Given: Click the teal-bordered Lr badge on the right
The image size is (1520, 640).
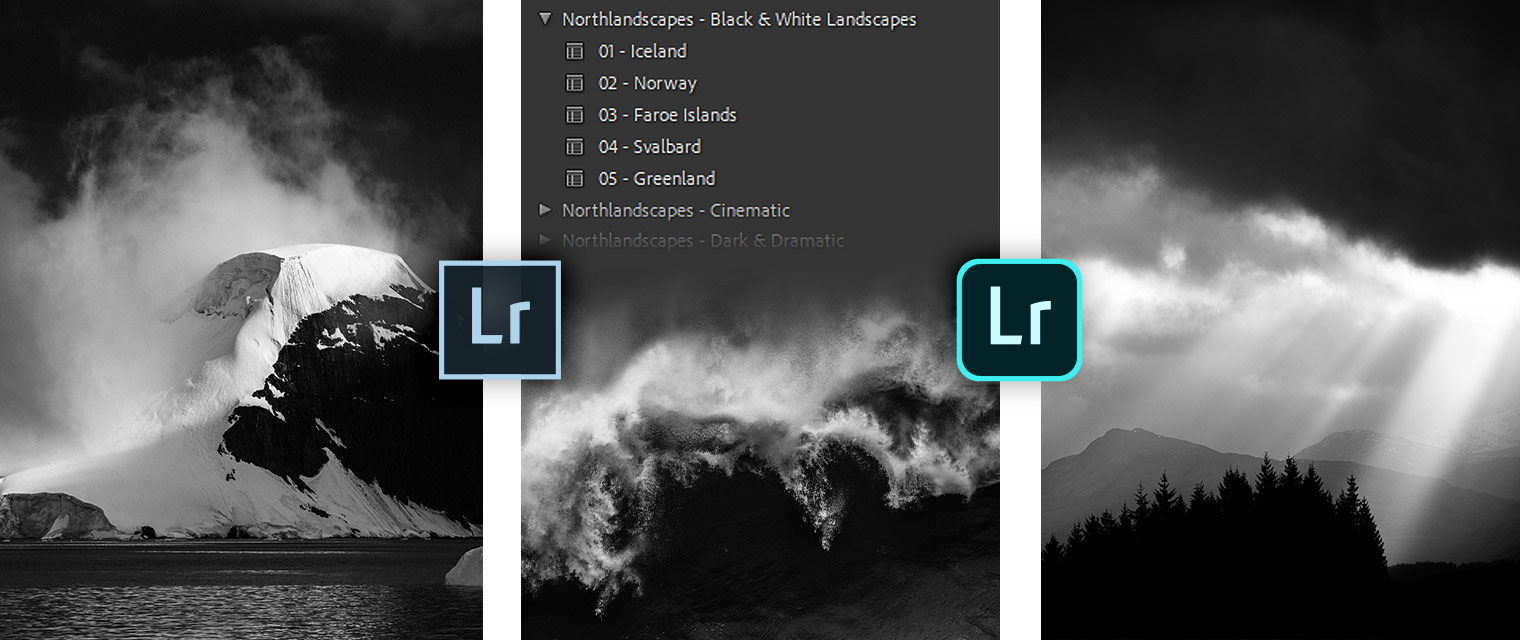Looking at the screenshot, I should (1018, 320).
